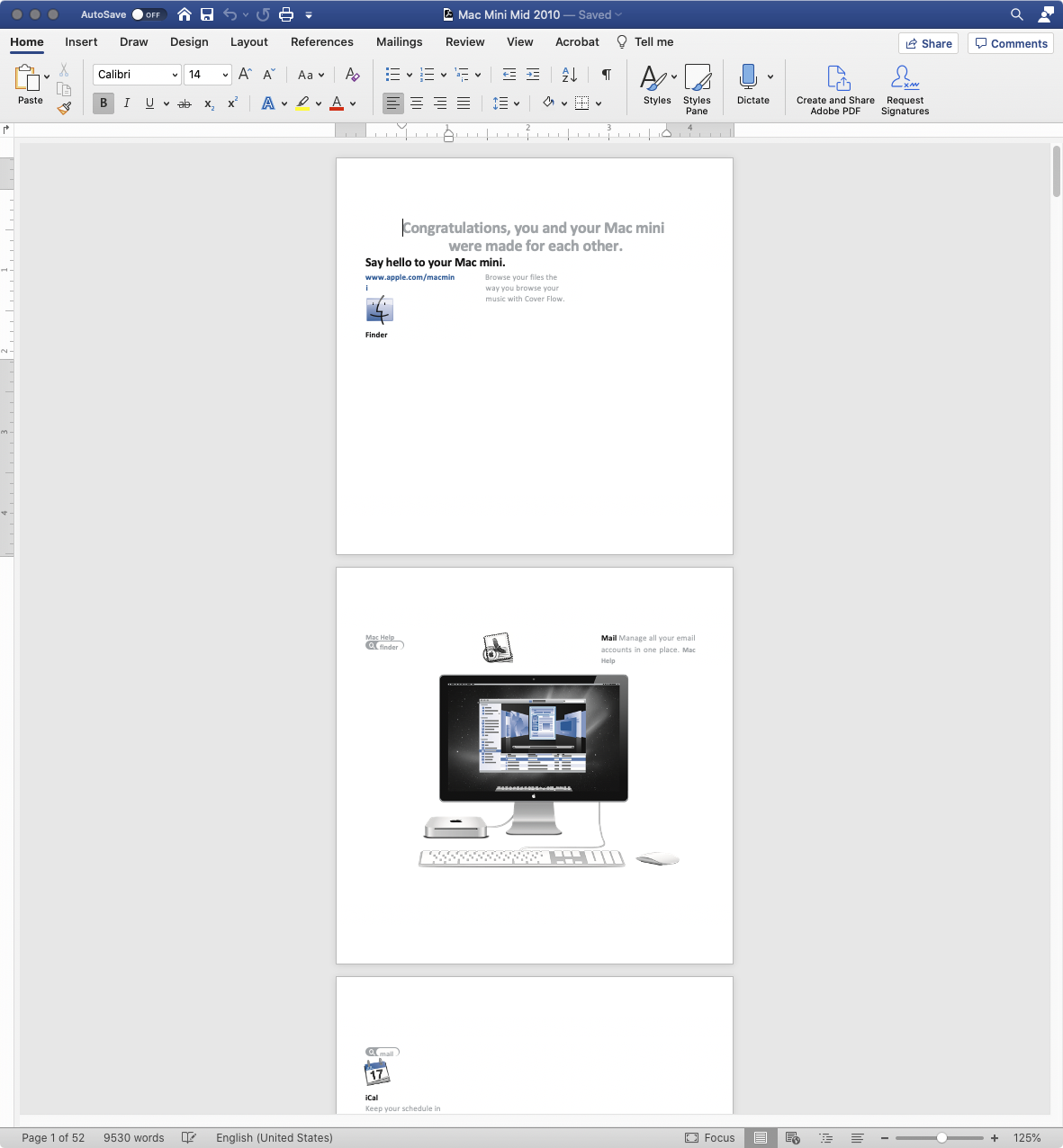Click the Share button
Viewport: 1063px width, 1148px height.
point(929,43)
